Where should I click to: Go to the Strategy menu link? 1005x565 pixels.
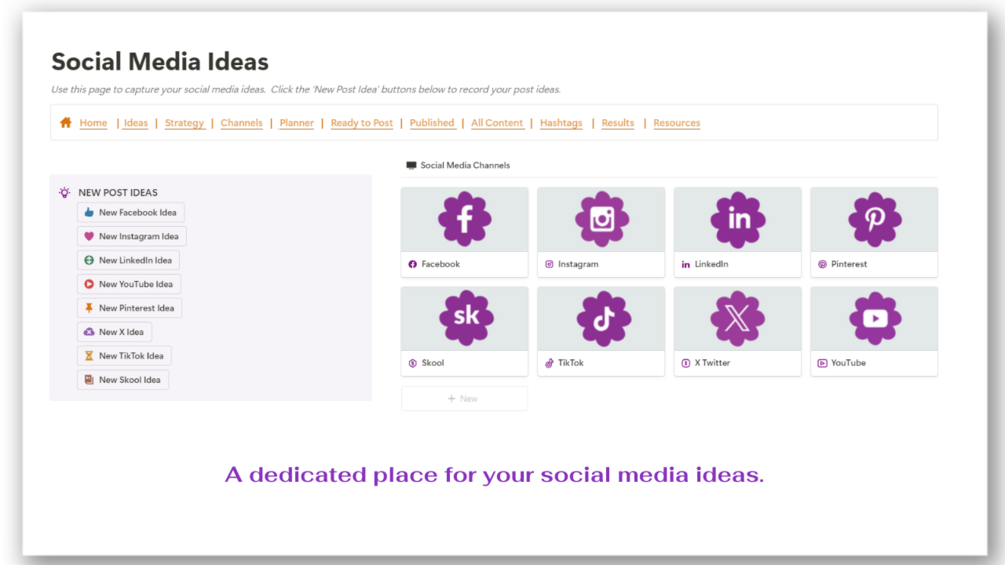[184, 123]
